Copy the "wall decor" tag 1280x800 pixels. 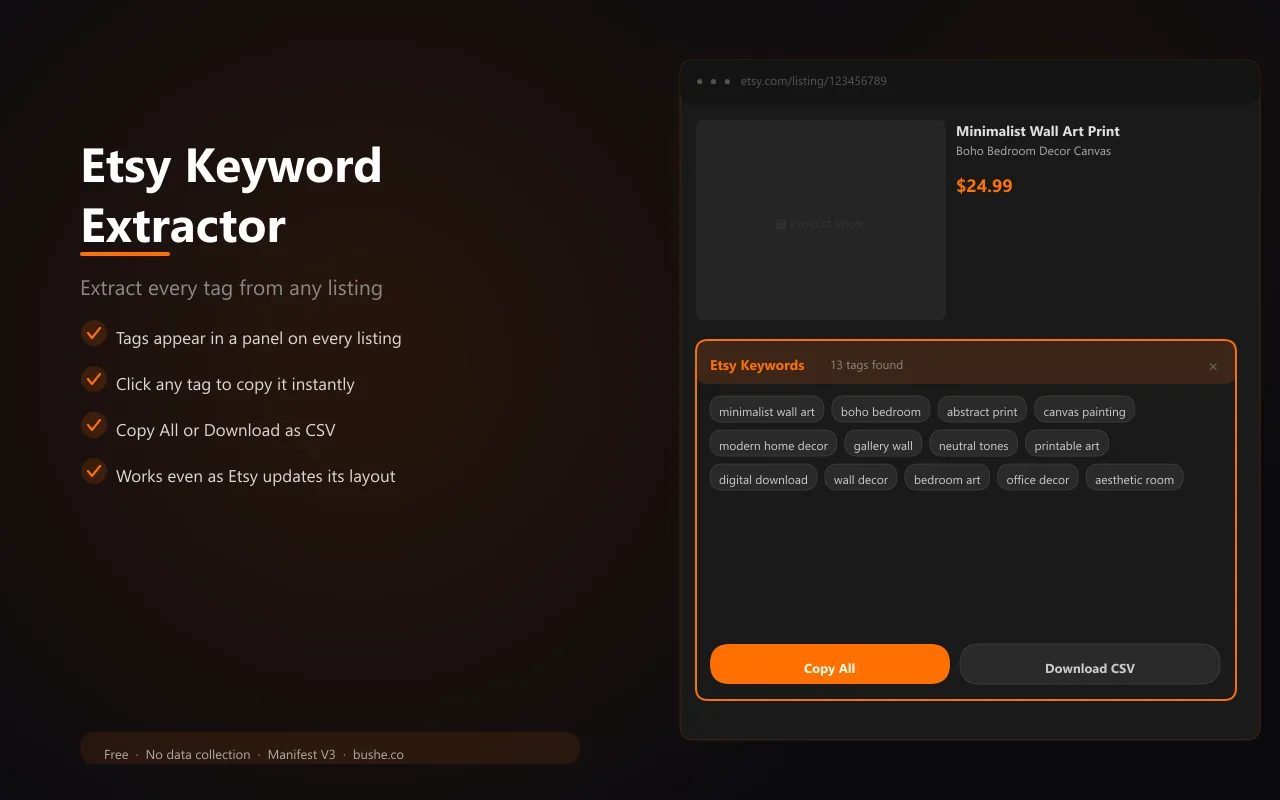[861, 478]
